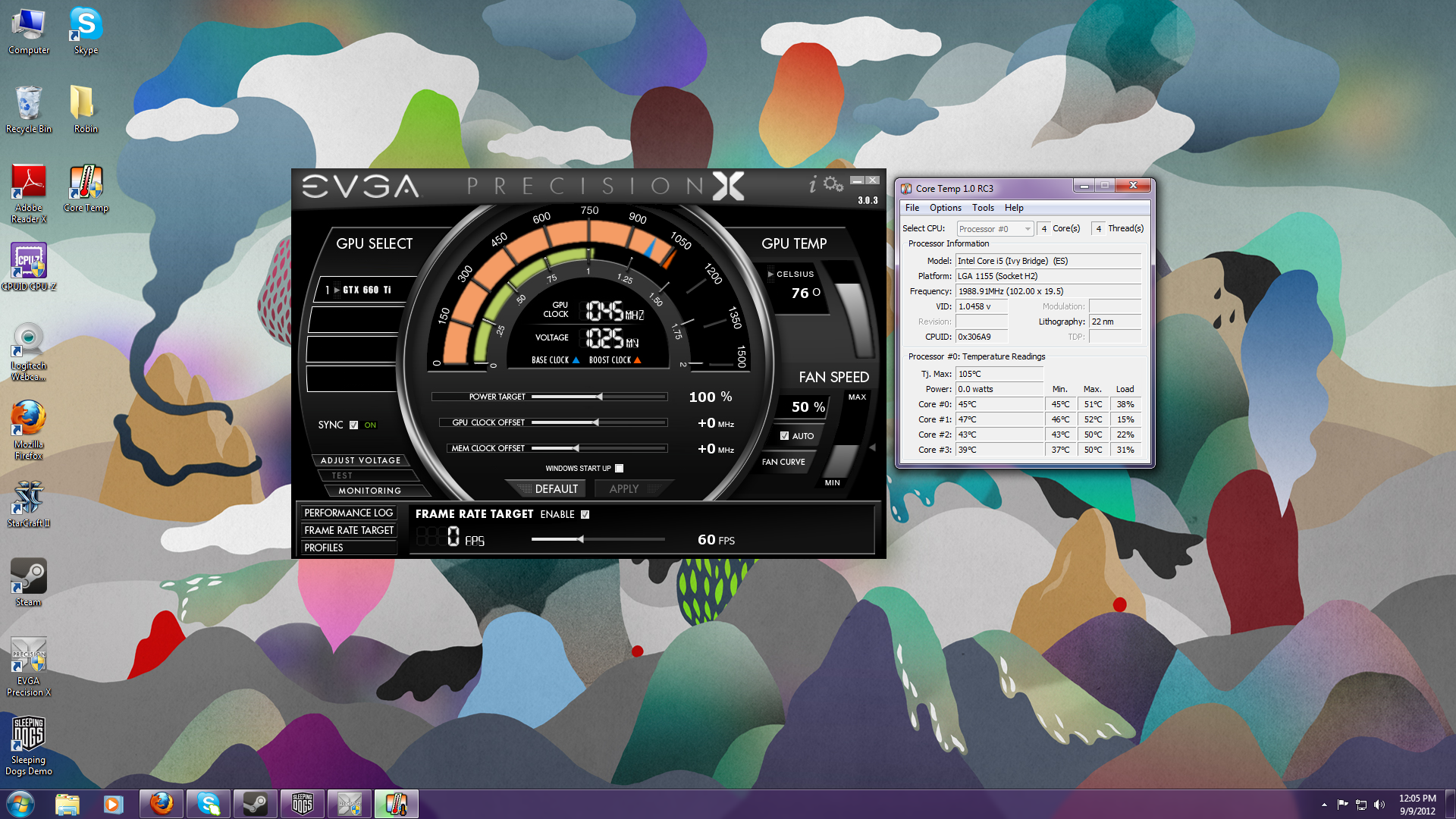
Task: Open Core Temp Help menu
Action: [x=1014, y=208]
